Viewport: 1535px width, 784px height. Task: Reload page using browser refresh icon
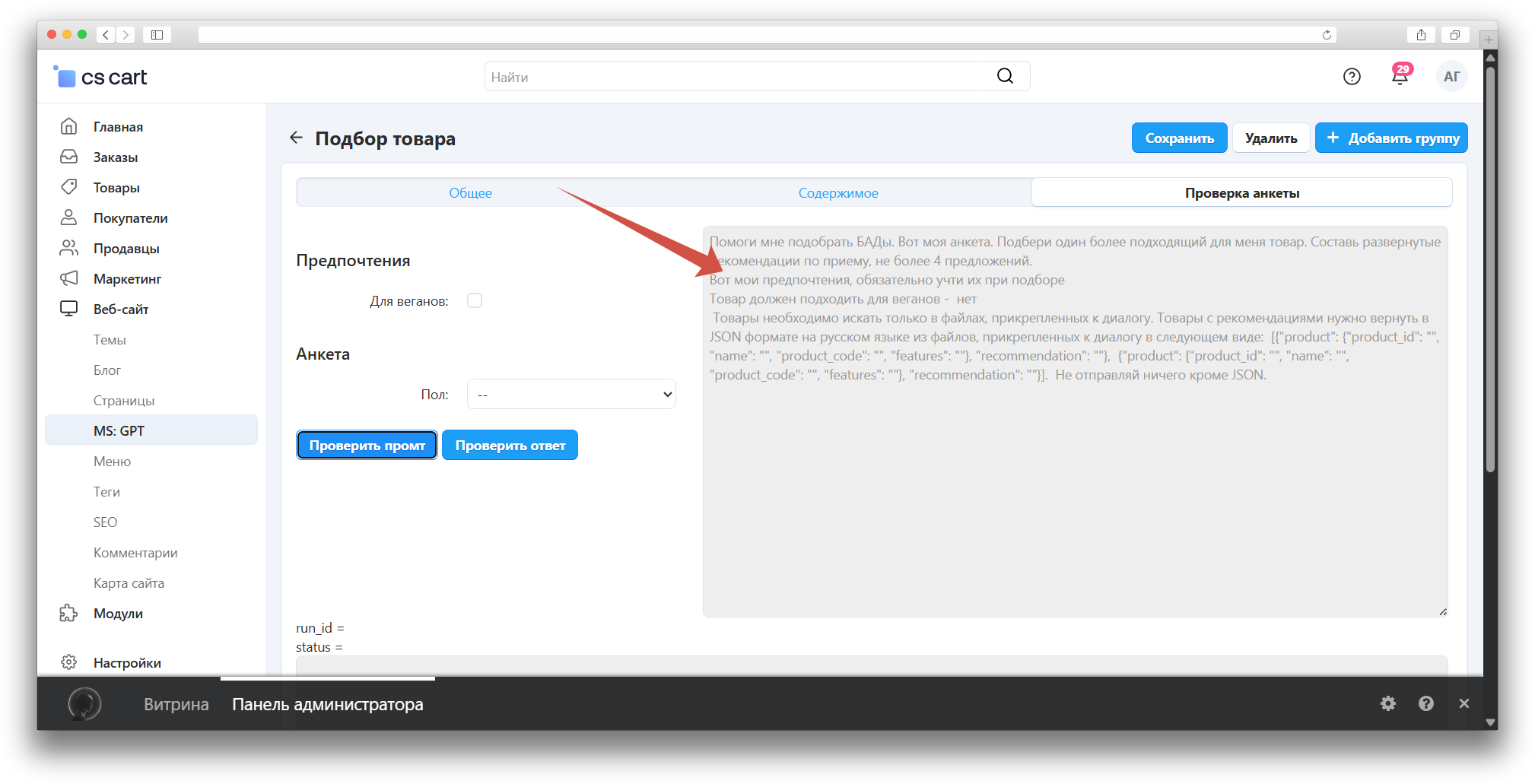pyautogui.click(x=1327, y=35)
